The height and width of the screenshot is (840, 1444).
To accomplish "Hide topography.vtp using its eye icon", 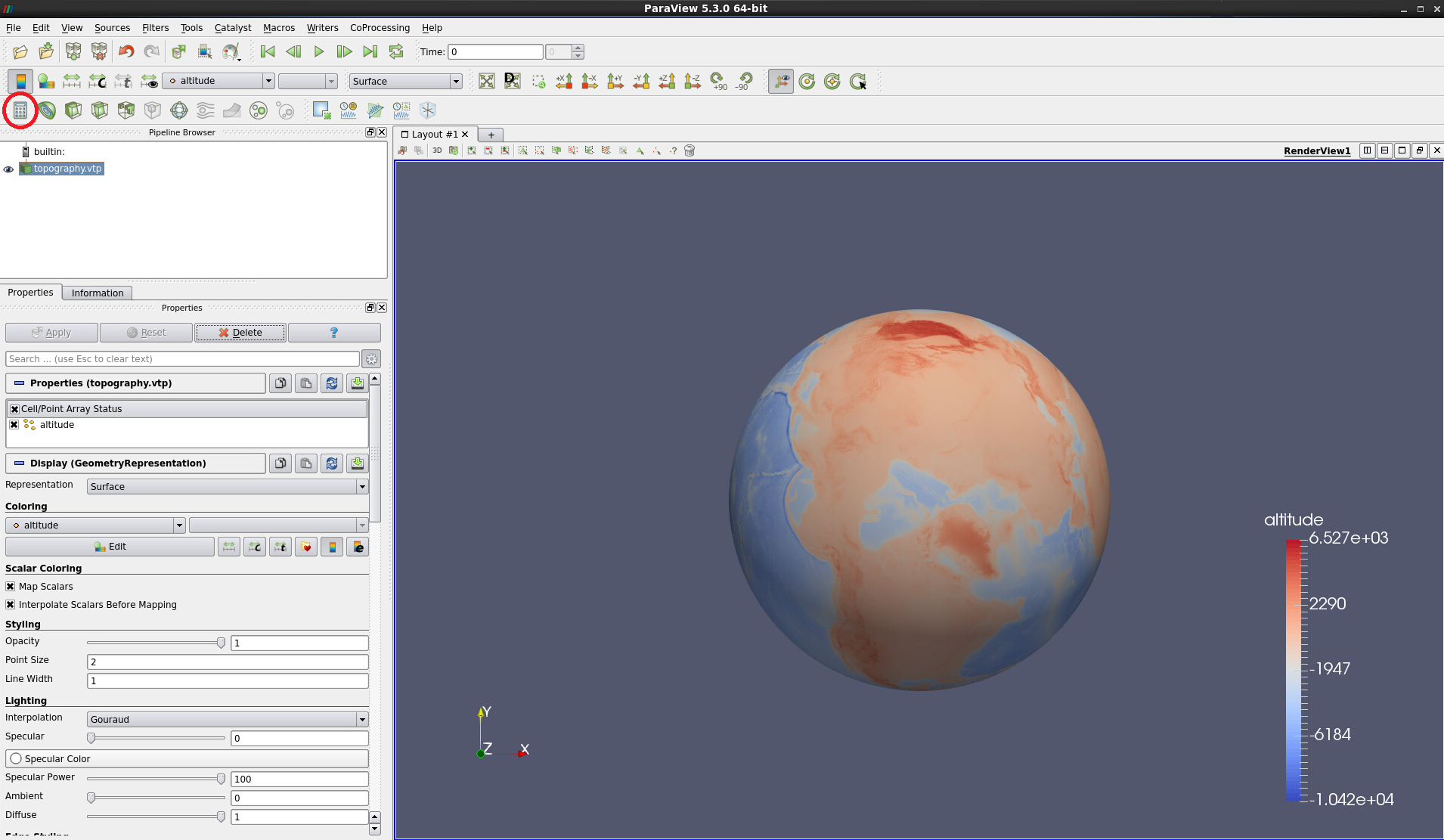I will tap(8, 169).
